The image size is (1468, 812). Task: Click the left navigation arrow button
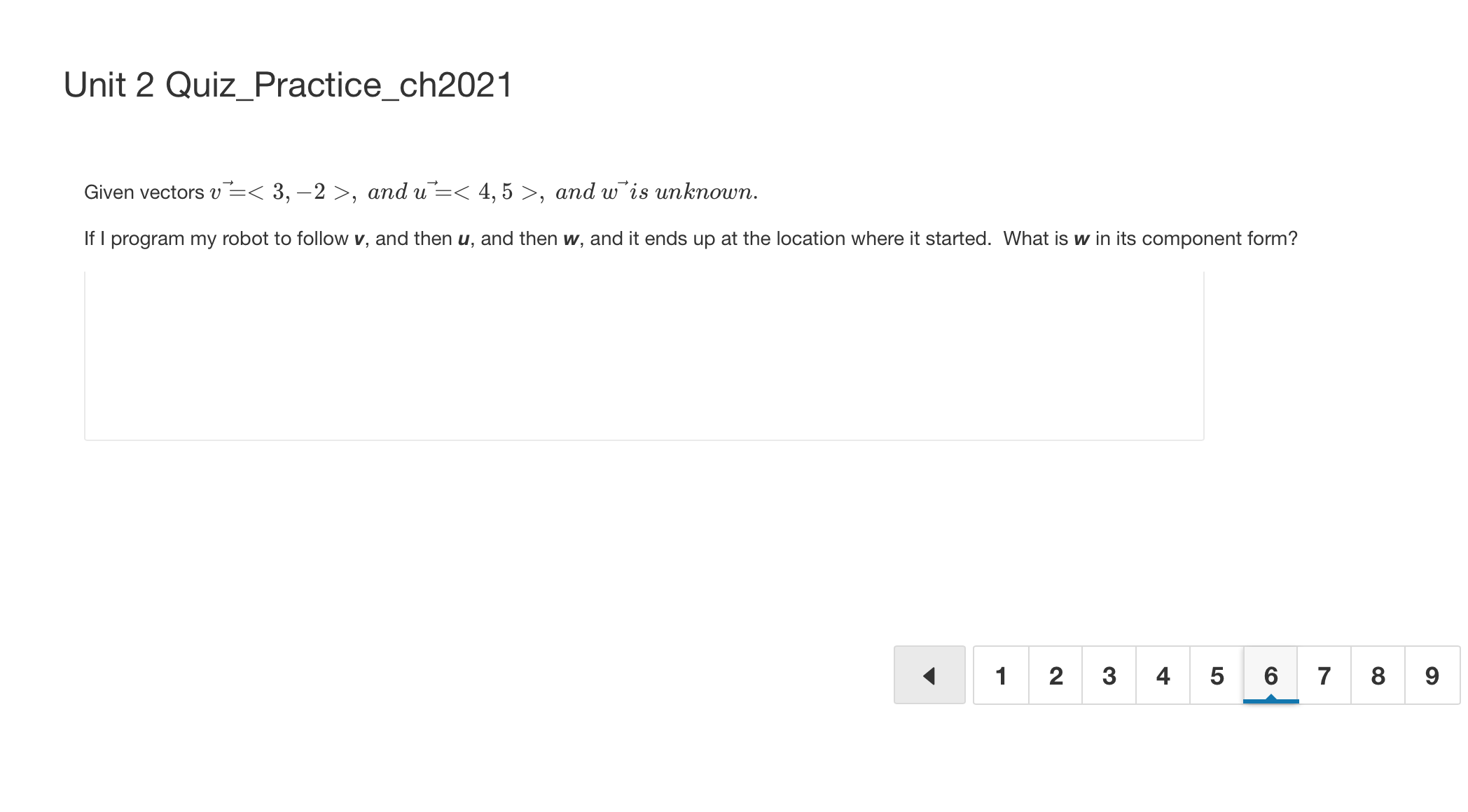[x=929, y=675]
